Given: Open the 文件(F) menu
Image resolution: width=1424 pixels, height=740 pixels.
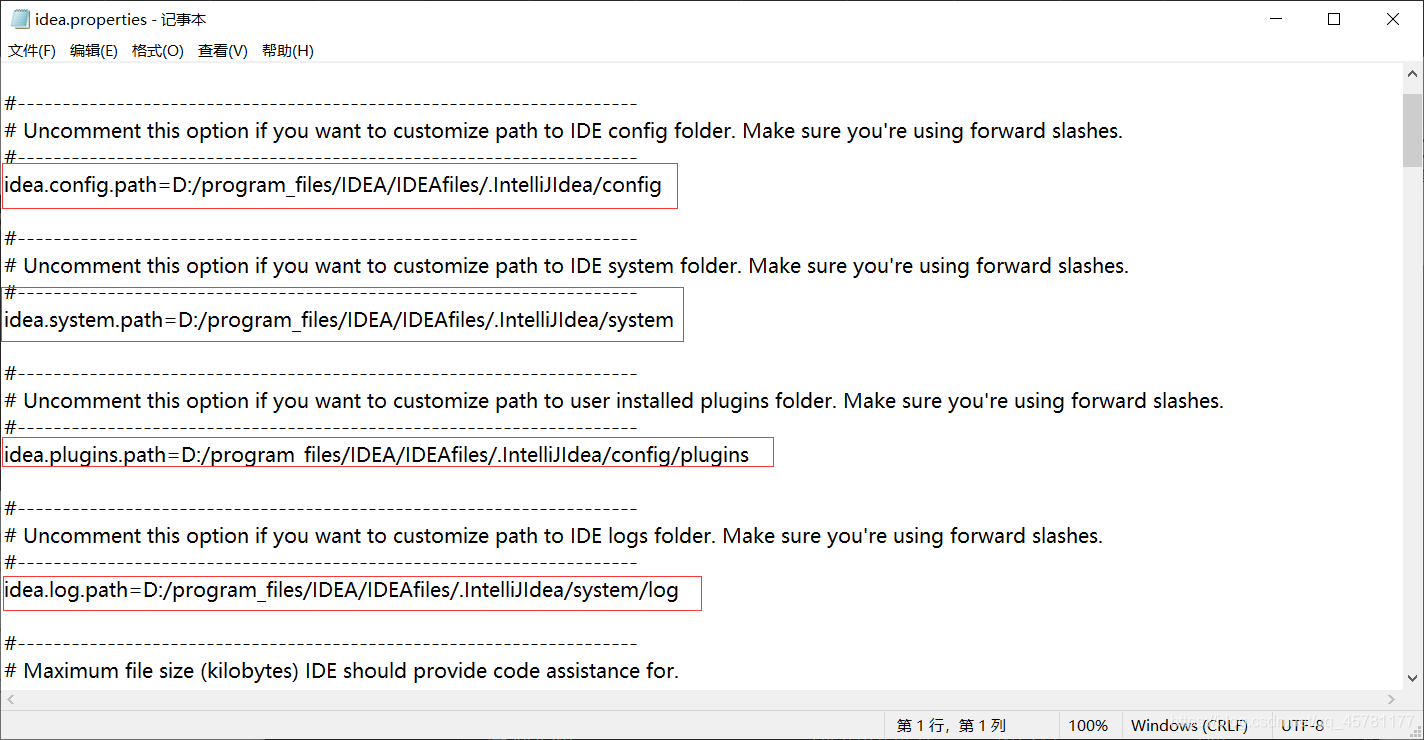Looking at the screenshot, I should [32, 51].
